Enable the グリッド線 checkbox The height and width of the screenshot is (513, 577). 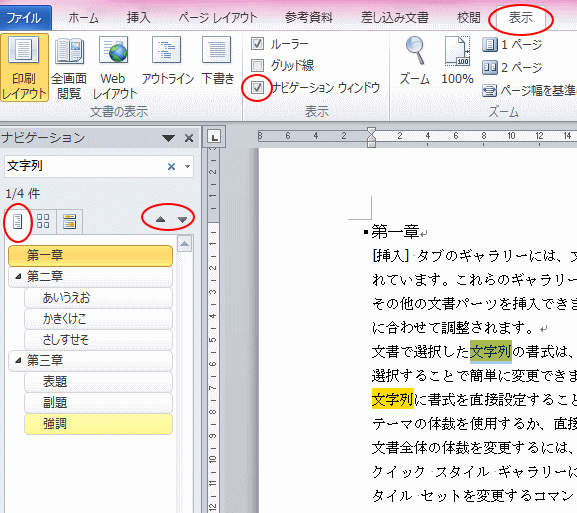tap(257, 66)
